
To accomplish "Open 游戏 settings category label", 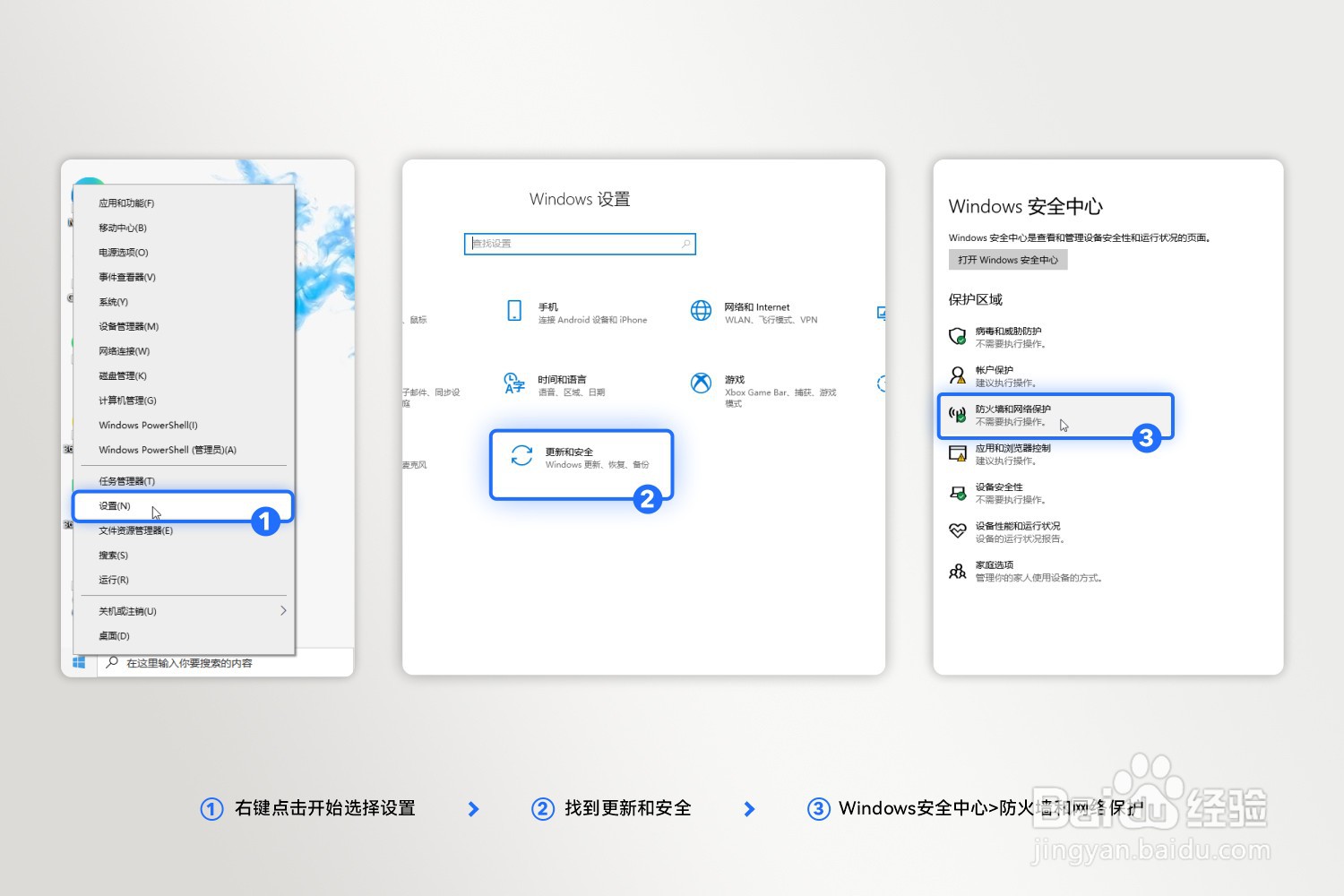I will click(x=735, y=380).
